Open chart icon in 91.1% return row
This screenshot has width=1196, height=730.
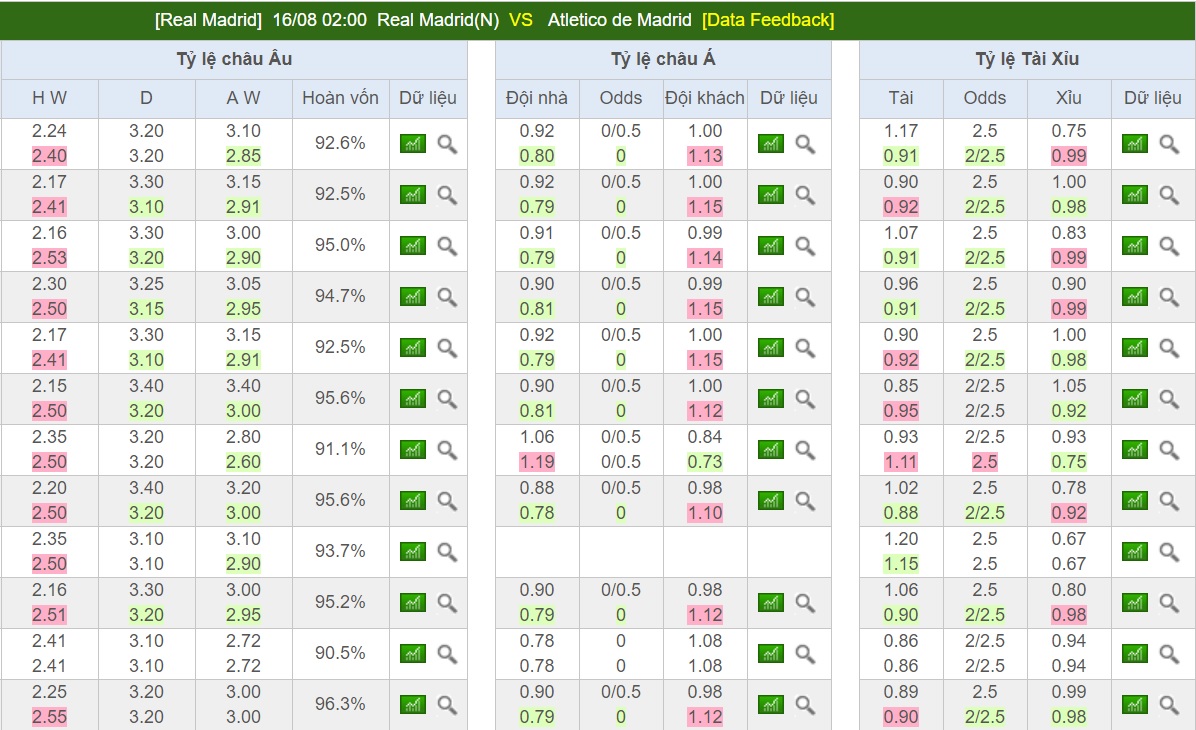pyautogui.click(x=413, y=449)
